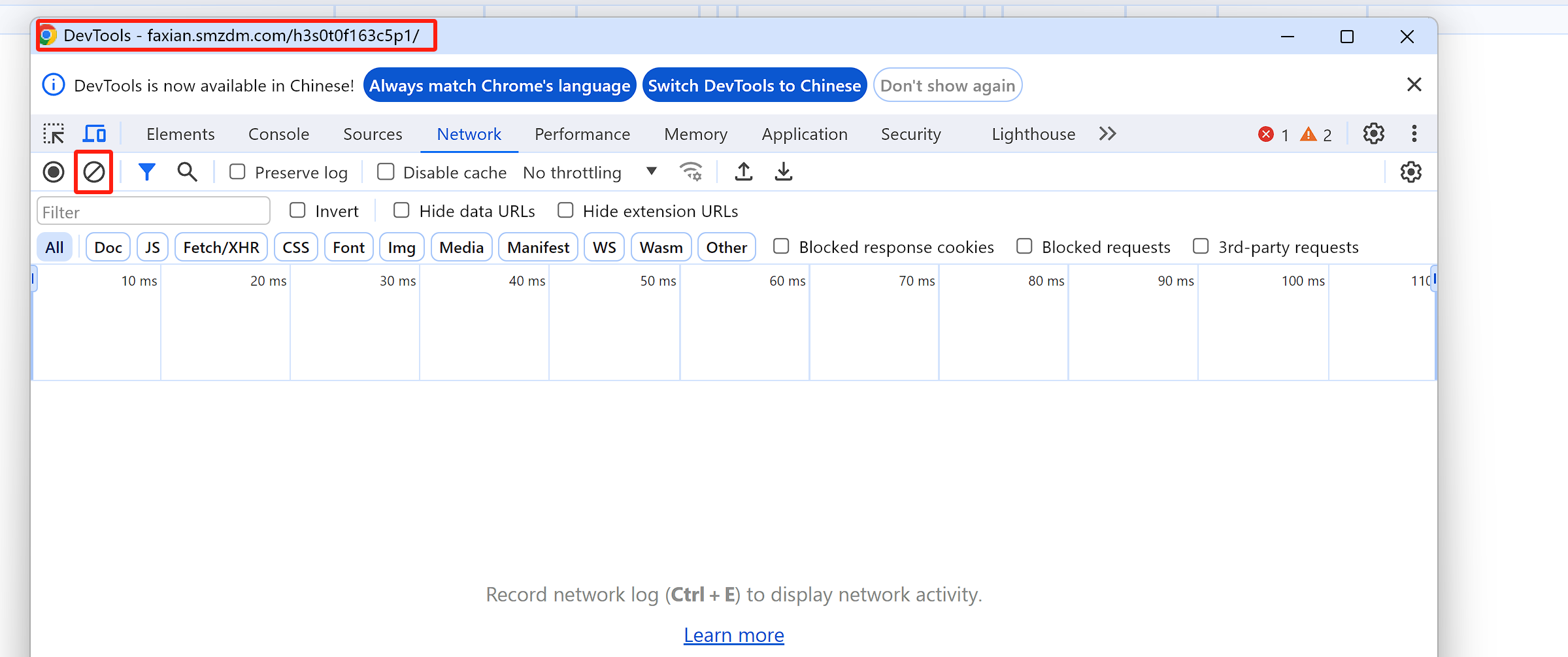Filter requests by Fetch/XHR
The height and width of the screenshot is (657, 1568).
point(221,247)
